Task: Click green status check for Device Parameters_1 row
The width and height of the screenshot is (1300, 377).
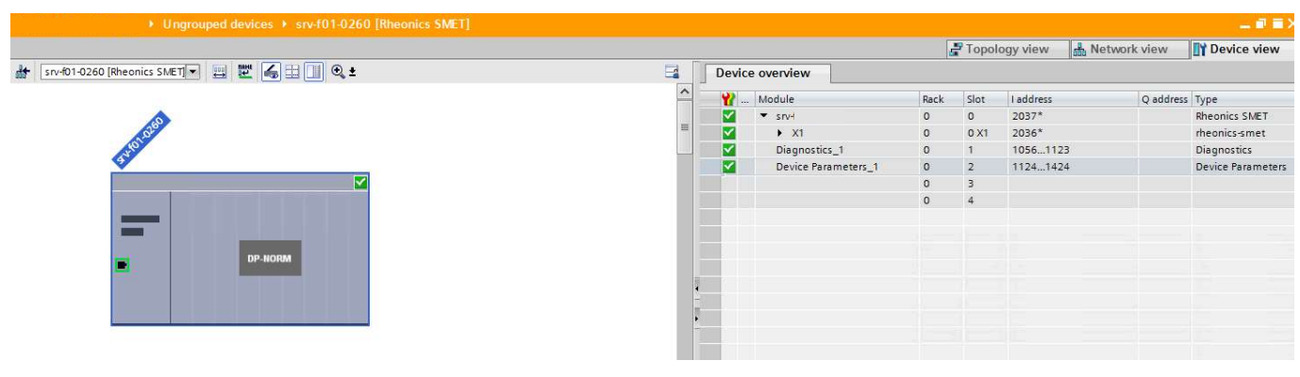Action: [729, 166]
